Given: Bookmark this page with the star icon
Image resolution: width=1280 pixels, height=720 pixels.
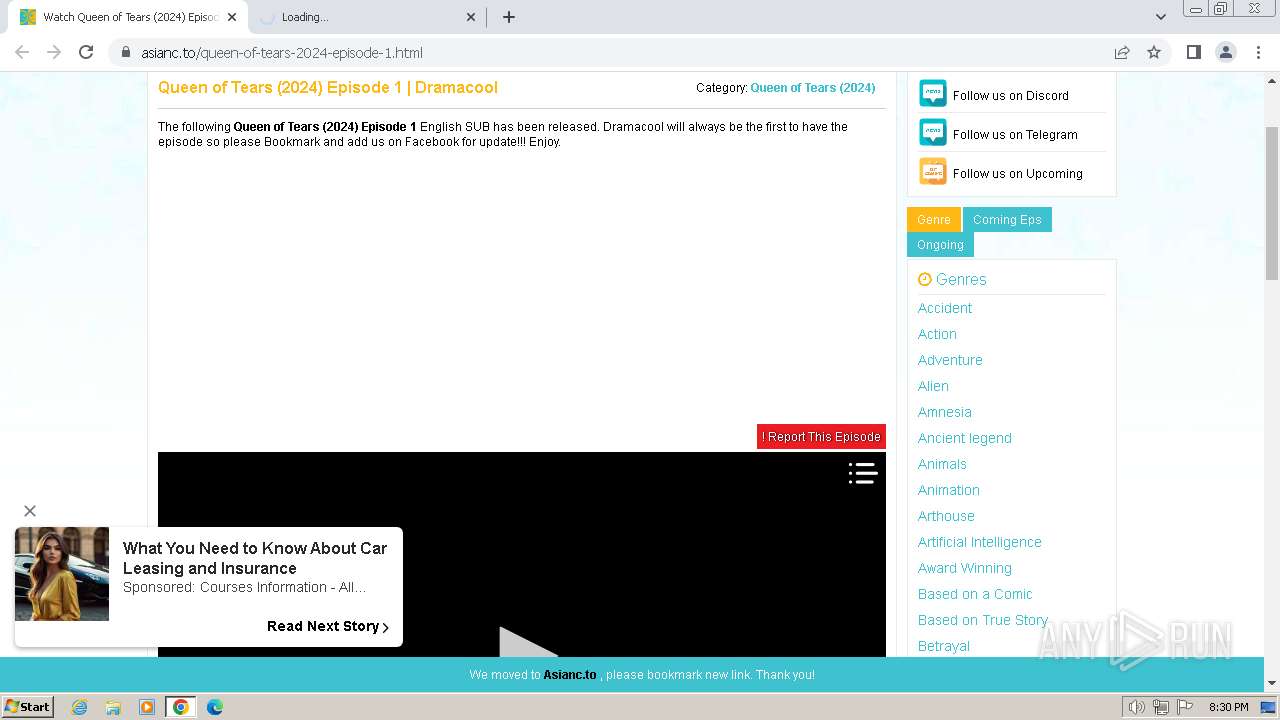Looking at the screenshot, I should coord(1154,52).
